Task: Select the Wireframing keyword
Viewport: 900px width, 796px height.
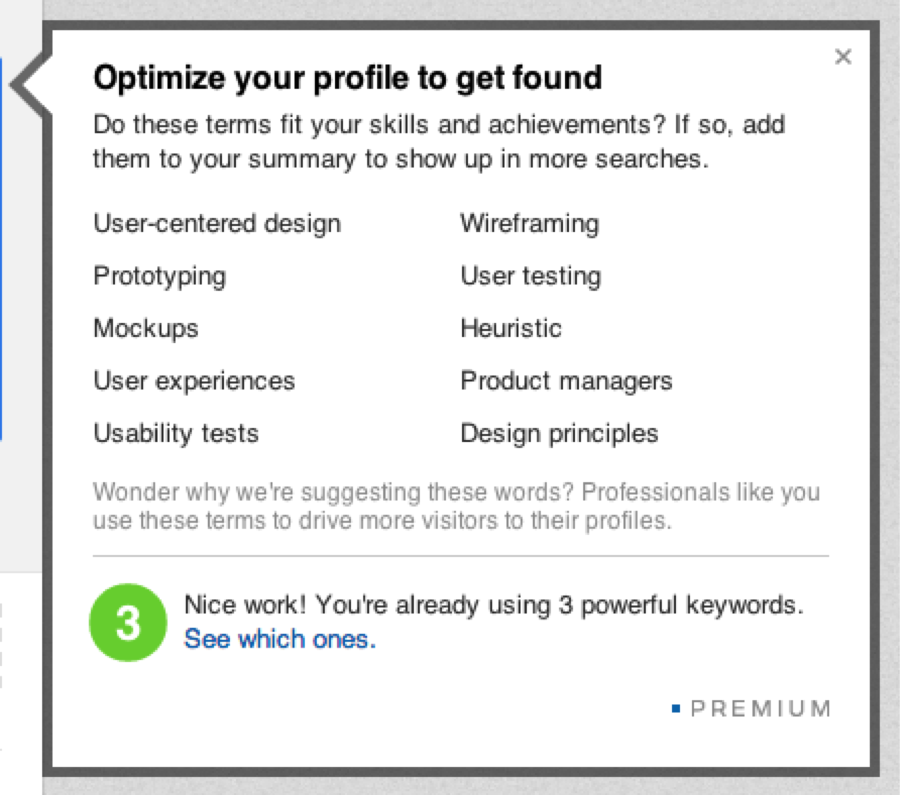Action: click(x=529, y=223)
